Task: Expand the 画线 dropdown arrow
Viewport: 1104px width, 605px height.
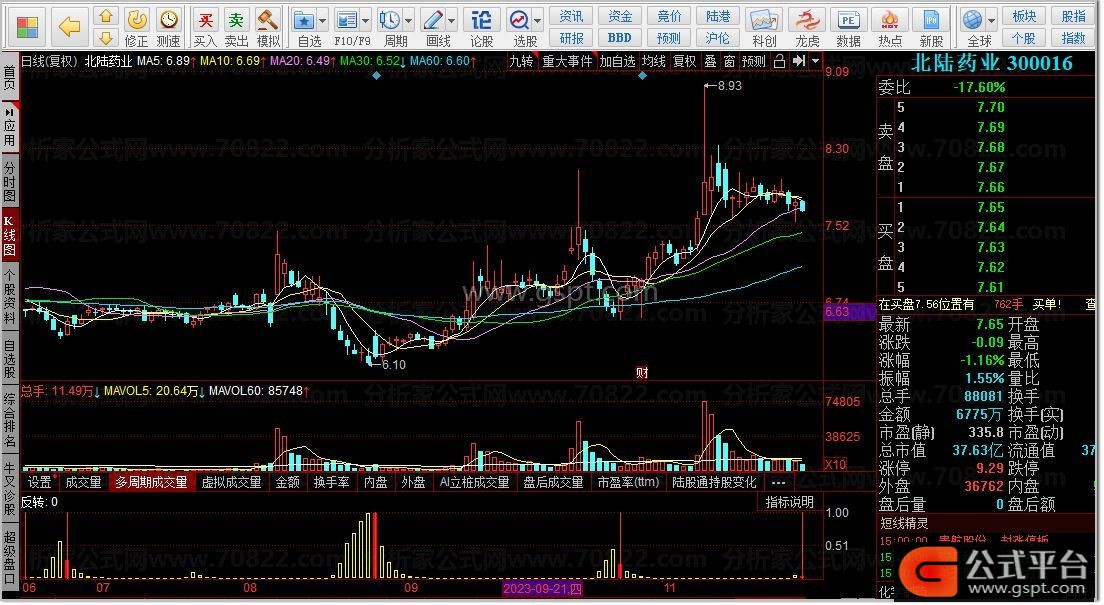Action: 452,20
